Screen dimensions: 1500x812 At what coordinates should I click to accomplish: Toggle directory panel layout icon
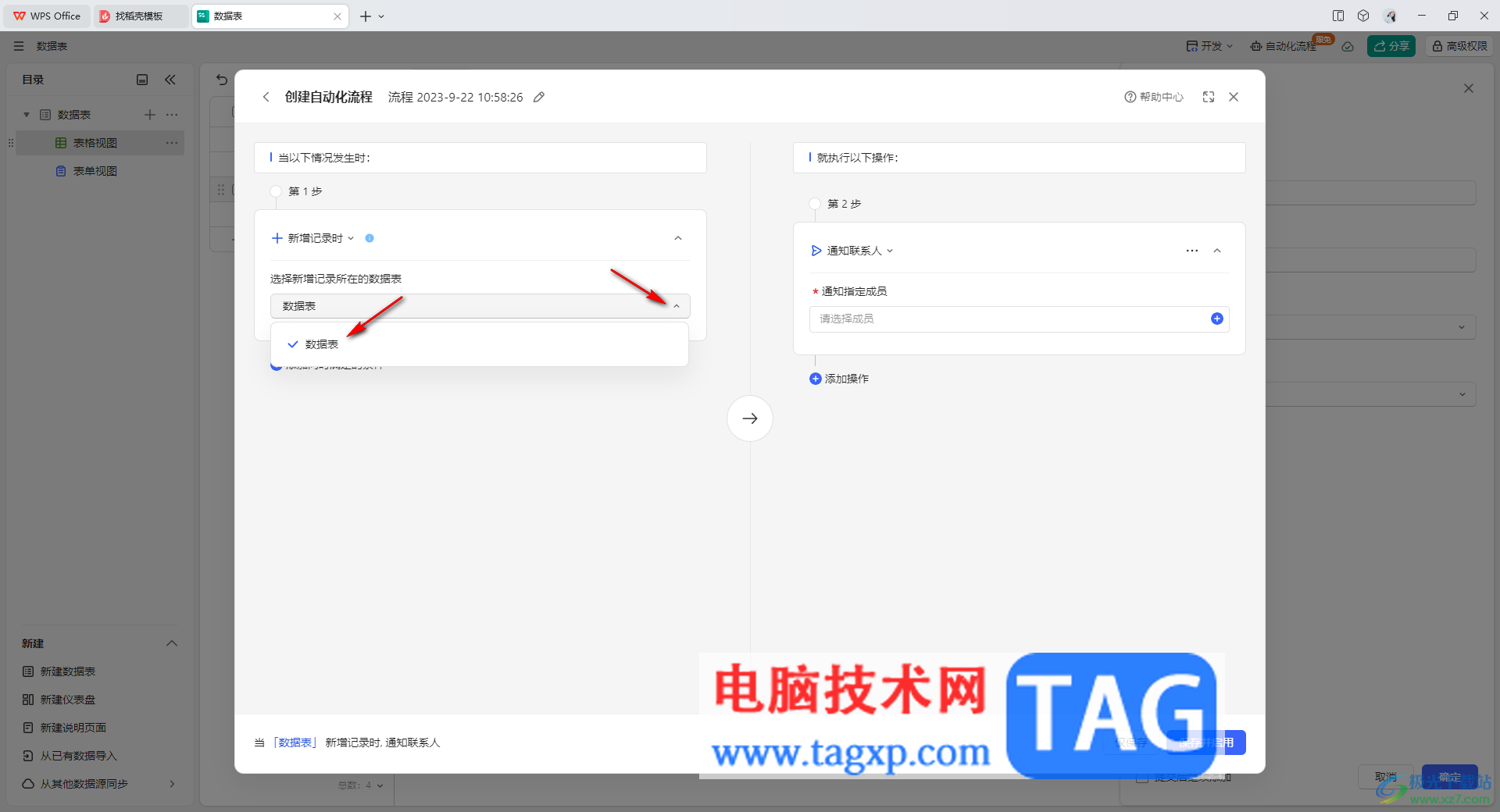click(142, 80)
